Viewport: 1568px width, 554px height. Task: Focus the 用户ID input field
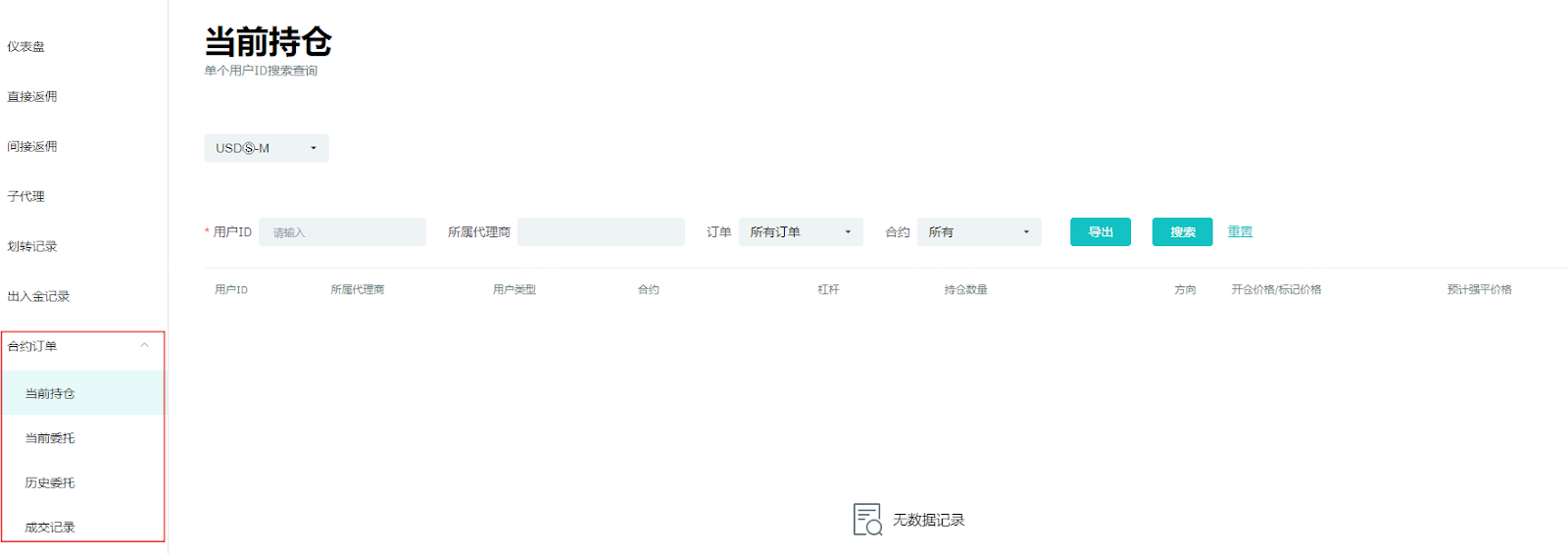[x=342, y=232]
